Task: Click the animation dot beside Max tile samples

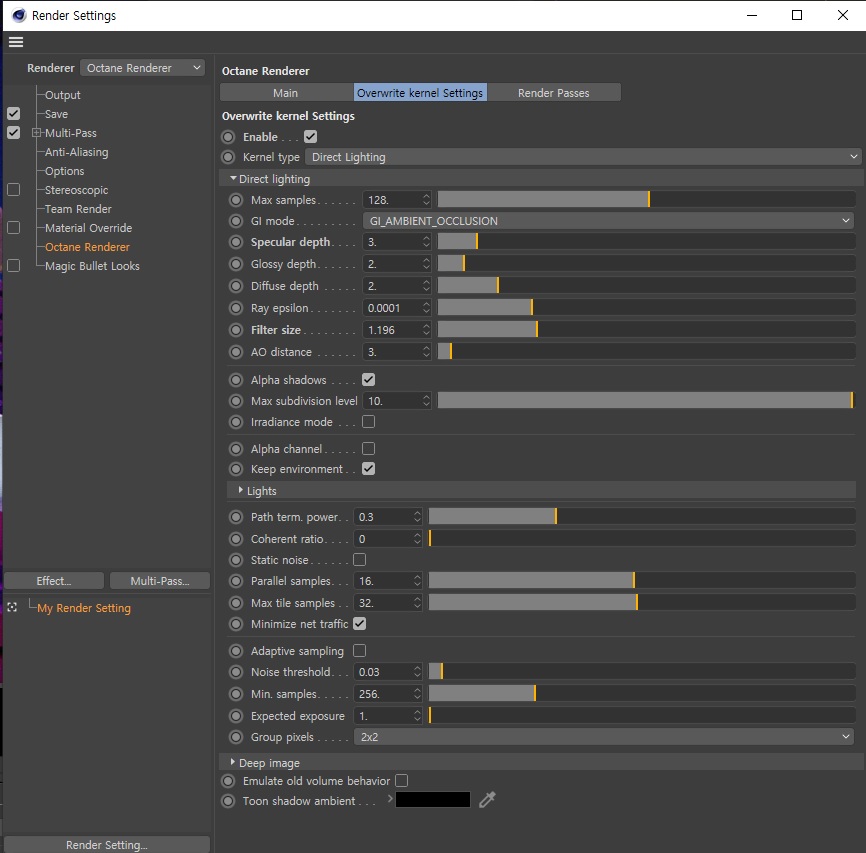Action: (236, 603)
